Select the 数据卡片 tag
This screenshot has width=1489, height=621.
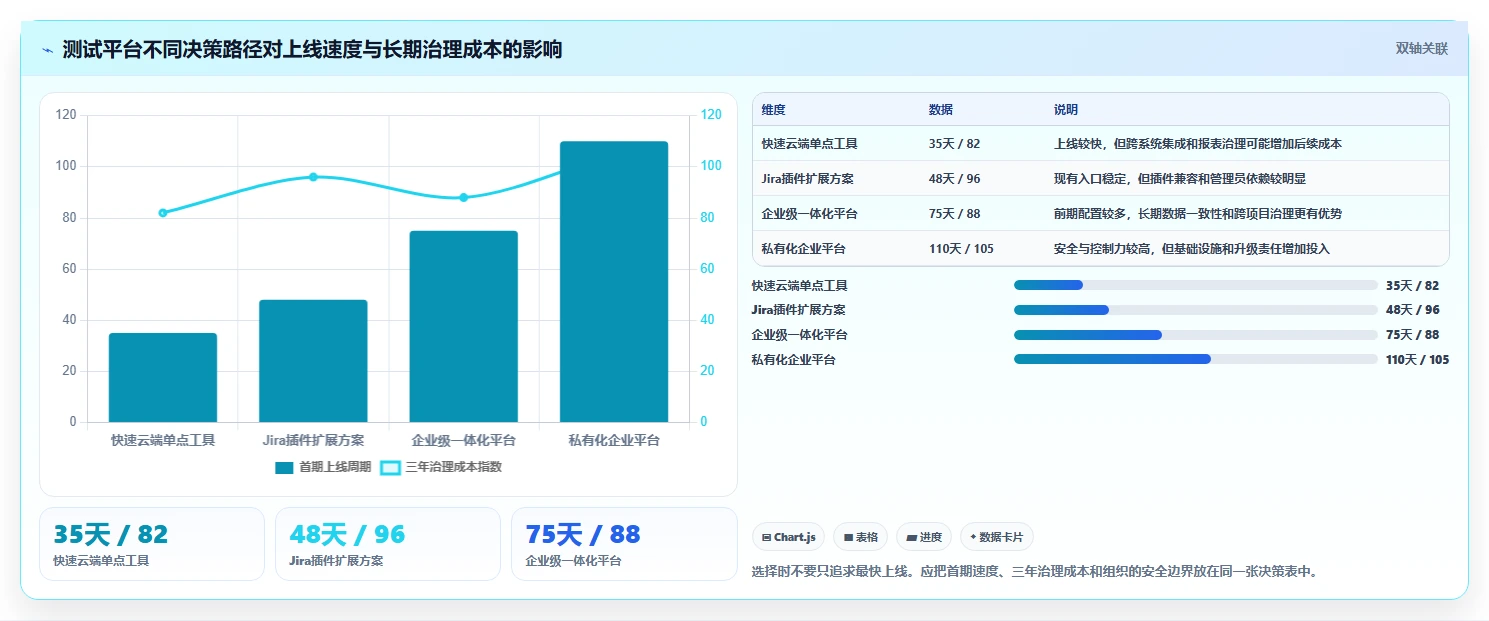[996, 537]
